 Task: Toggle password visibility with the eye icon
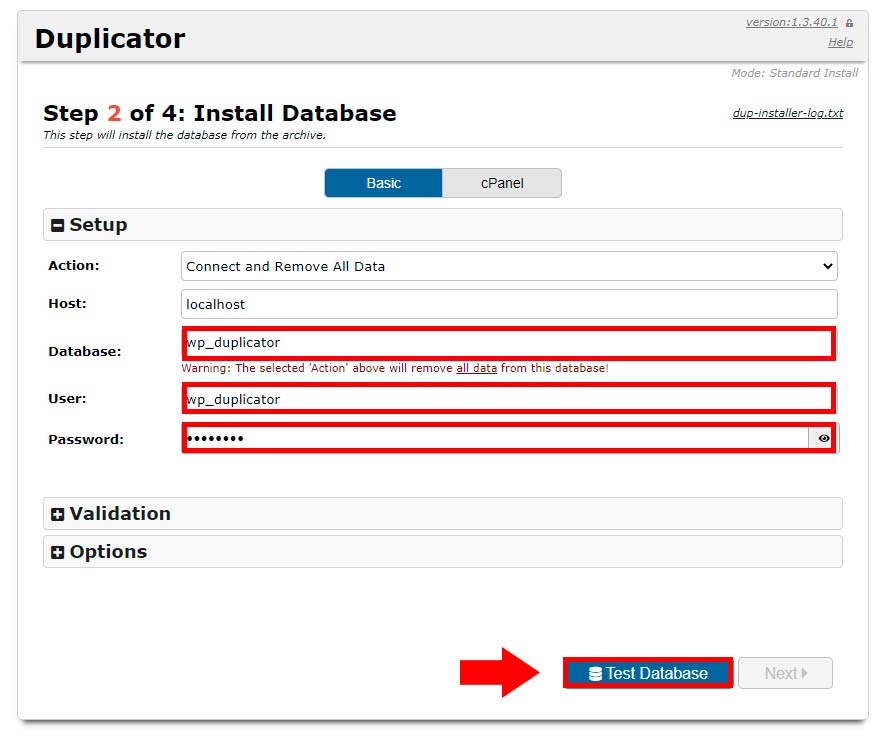coord(823,438)
